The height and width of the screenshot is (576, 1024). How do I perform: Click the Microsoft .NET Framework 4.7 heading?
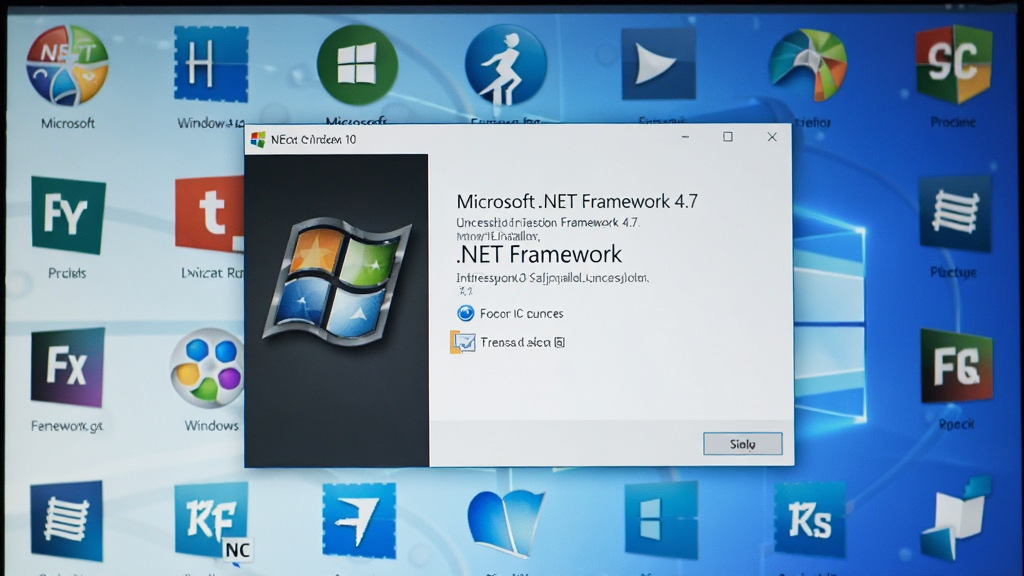pyautogui.click(x=577, y=201)
